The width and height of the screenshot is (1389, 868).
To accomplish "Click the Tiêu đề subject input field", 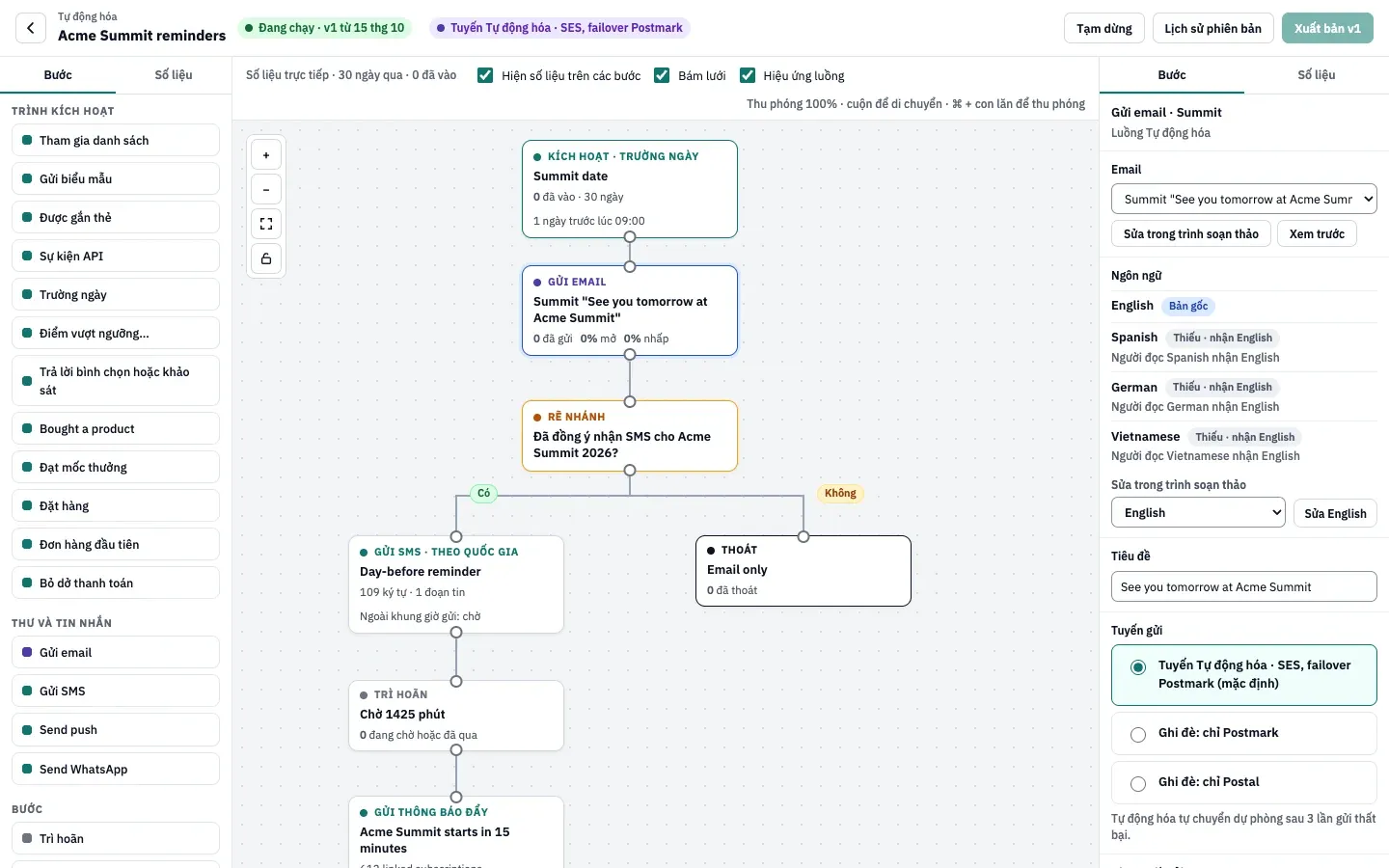I will [1243, 586].
